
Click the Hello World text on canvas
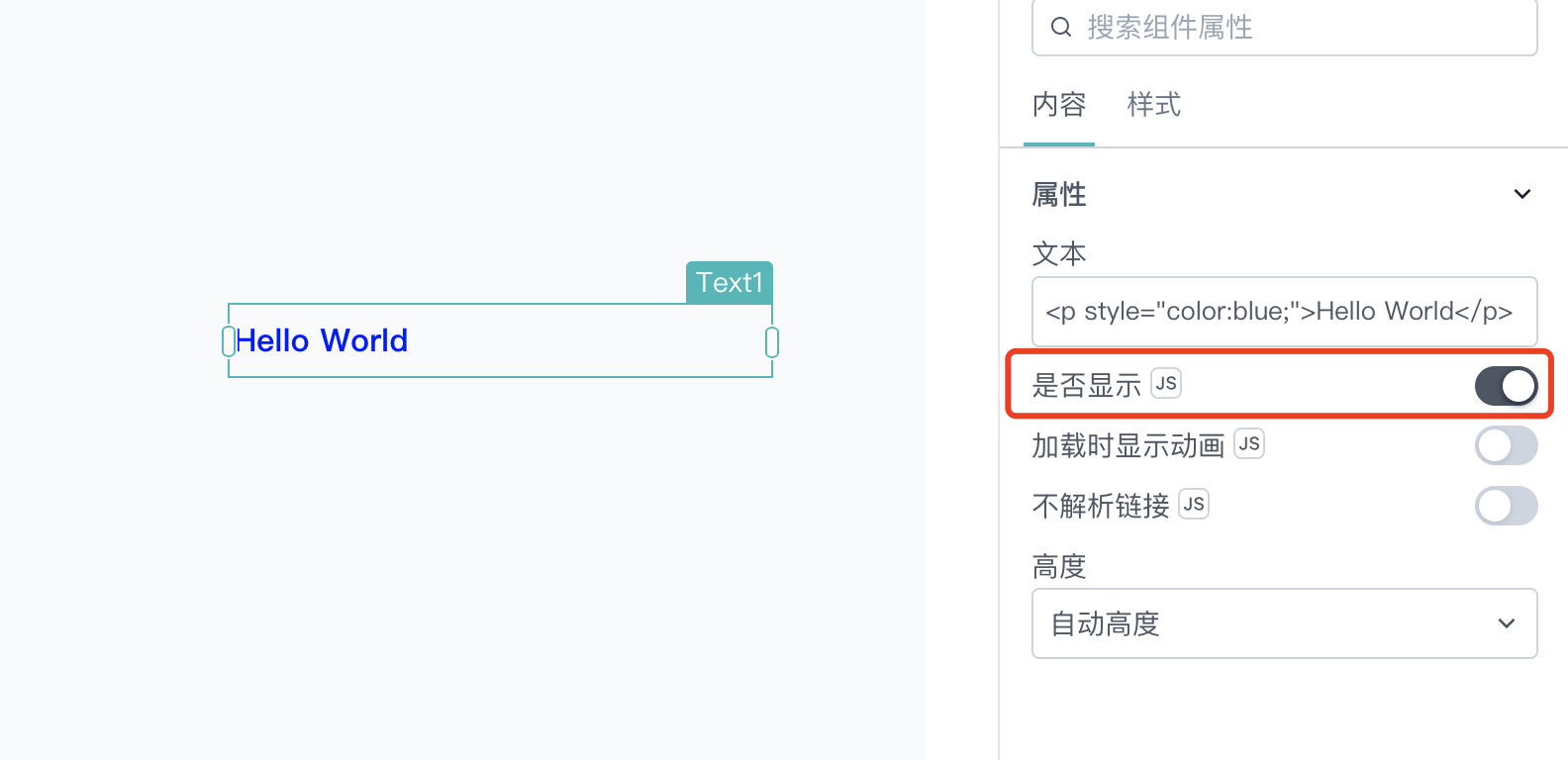pos(322,340)
